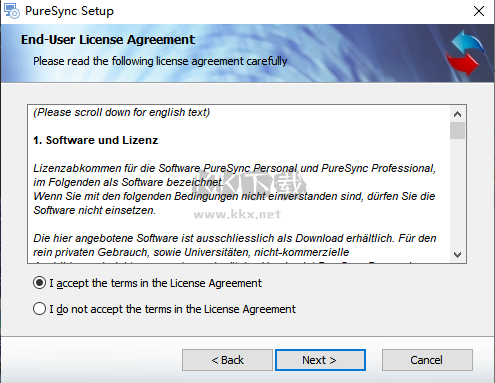Close the PureSync Setup window
This screenshot has width=495, height=383.
[x=479, y=11]
